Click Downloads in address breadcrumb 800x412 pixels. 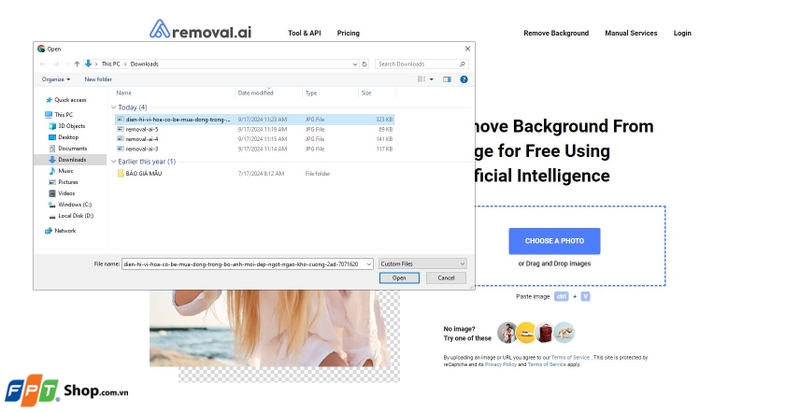pos(144,64)
